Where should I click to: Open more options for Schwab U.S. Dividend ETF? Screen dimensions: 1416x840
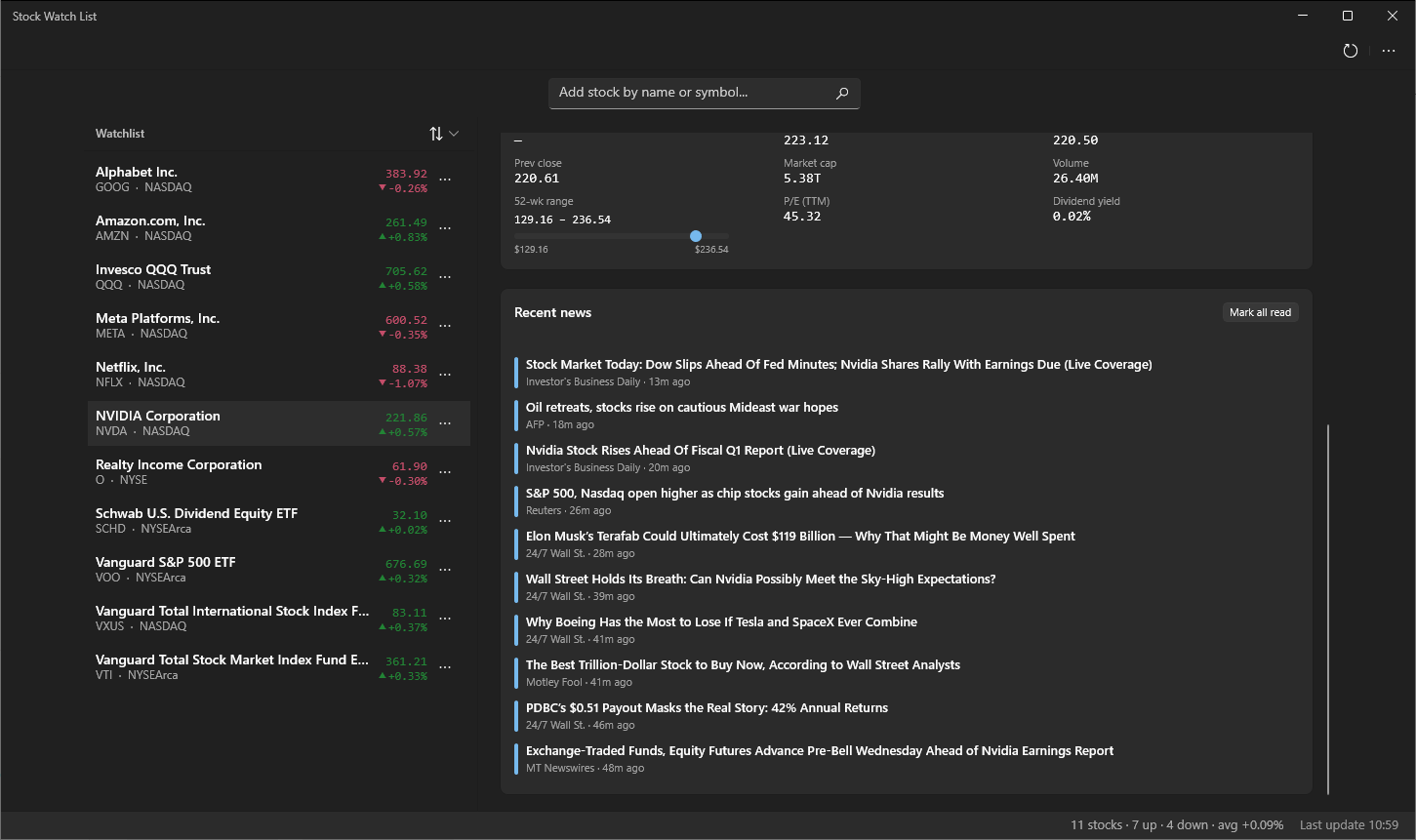point(445,521)
